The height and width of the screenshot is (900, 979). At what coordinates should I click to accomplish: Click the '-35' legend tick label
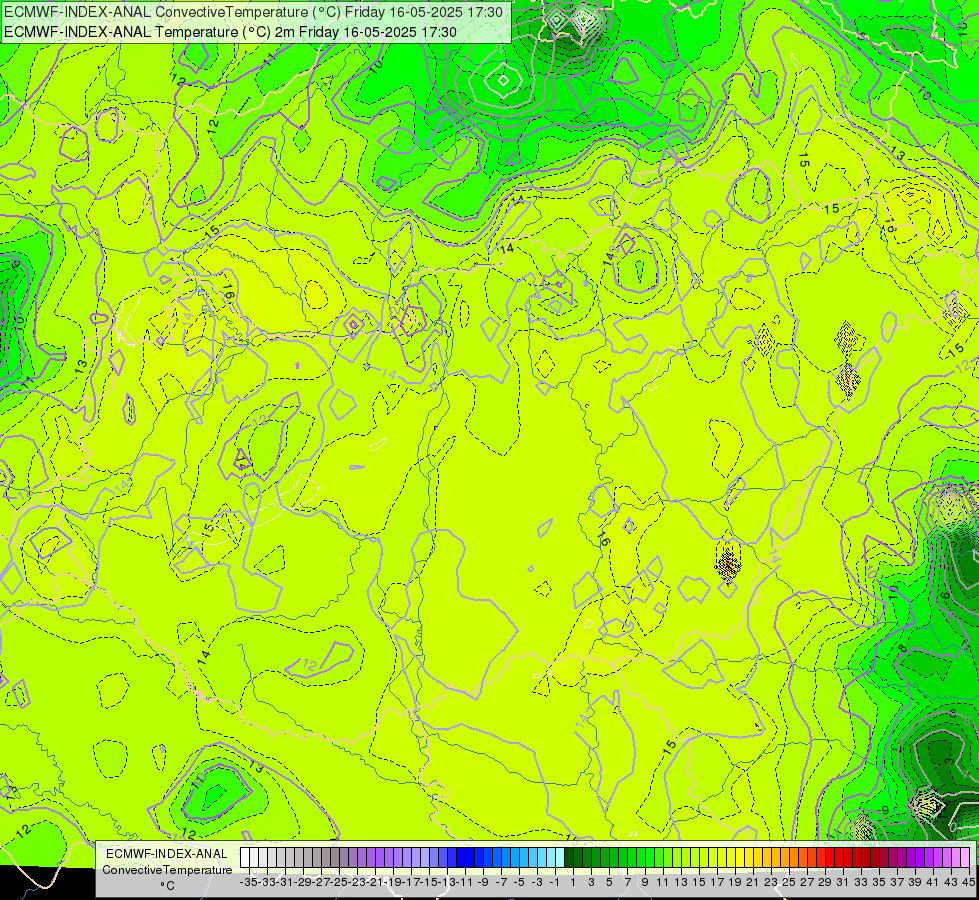(248, 882)
